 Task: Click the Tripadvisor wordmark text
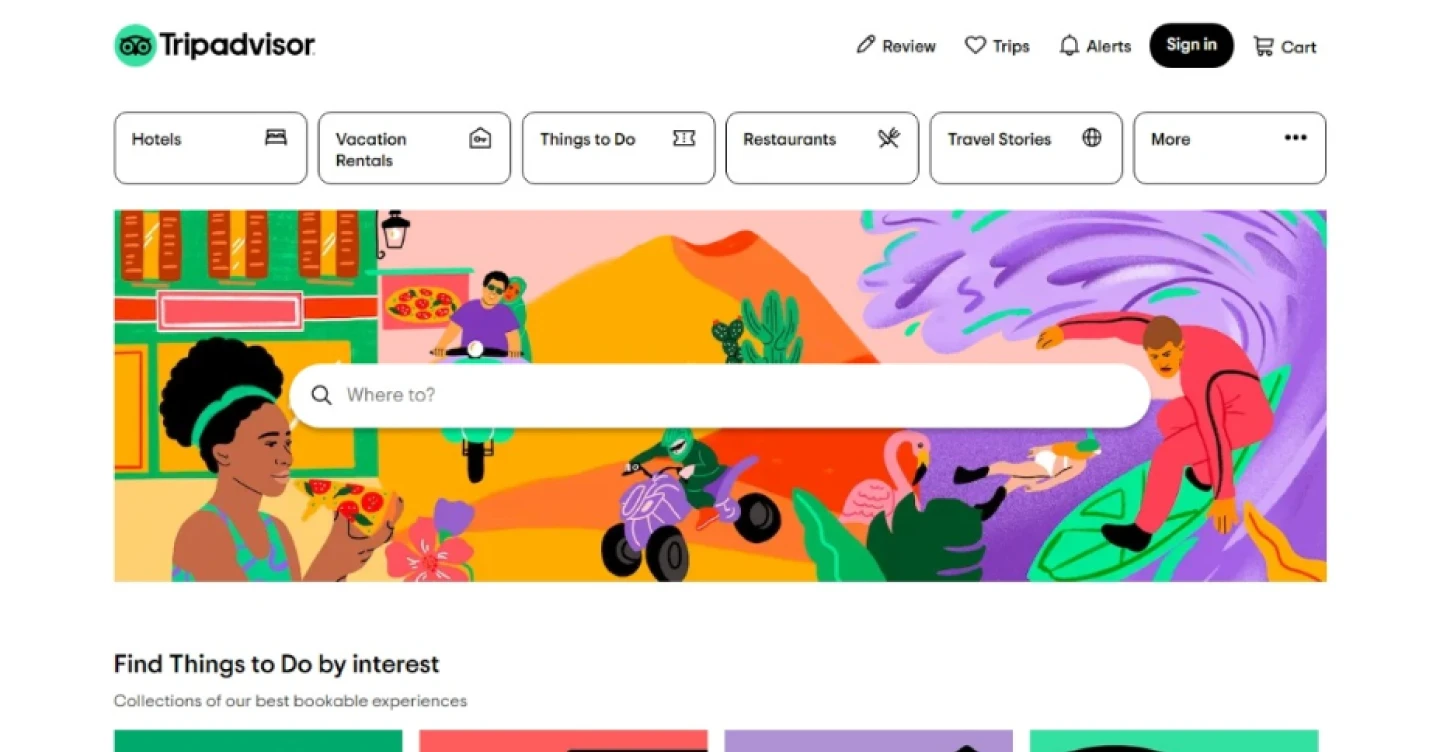[238, 46]
